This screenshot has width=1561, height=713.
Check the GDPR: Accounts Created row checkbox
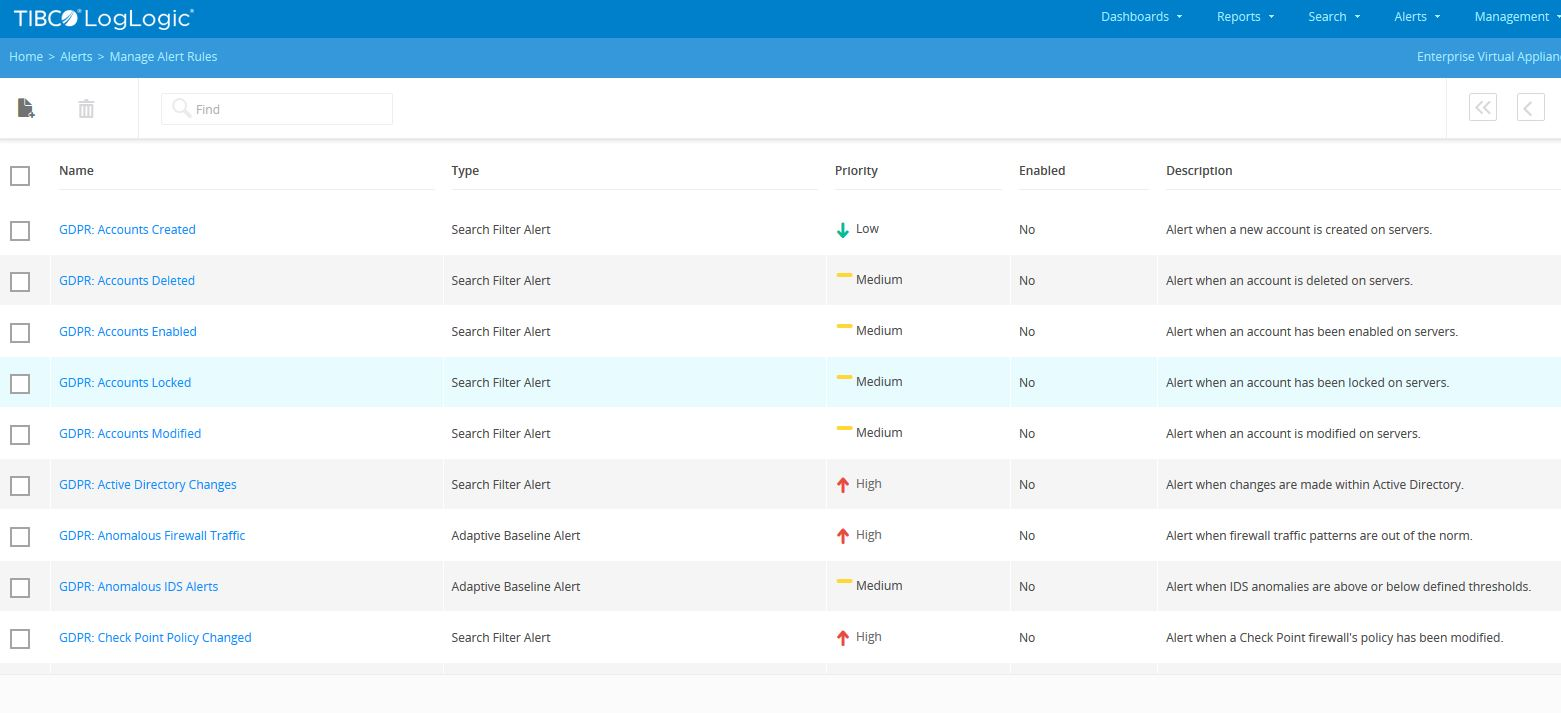(20, 230)
